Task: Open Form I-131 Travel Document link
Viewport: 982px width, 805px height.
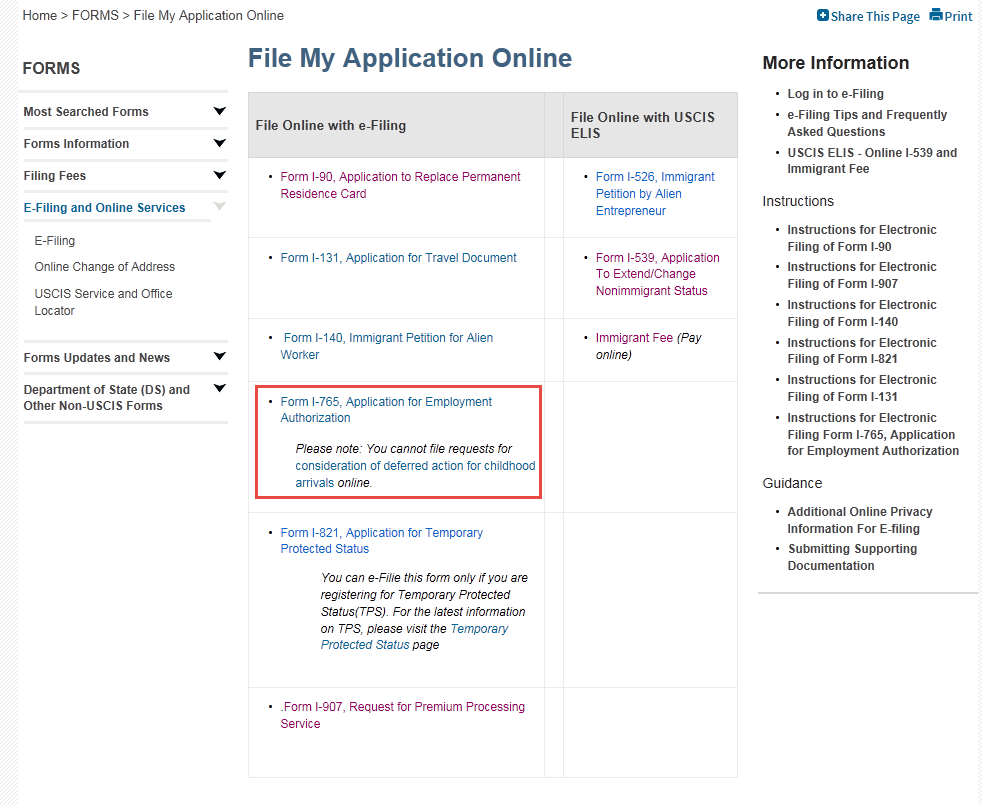Action: click(398, 258)
